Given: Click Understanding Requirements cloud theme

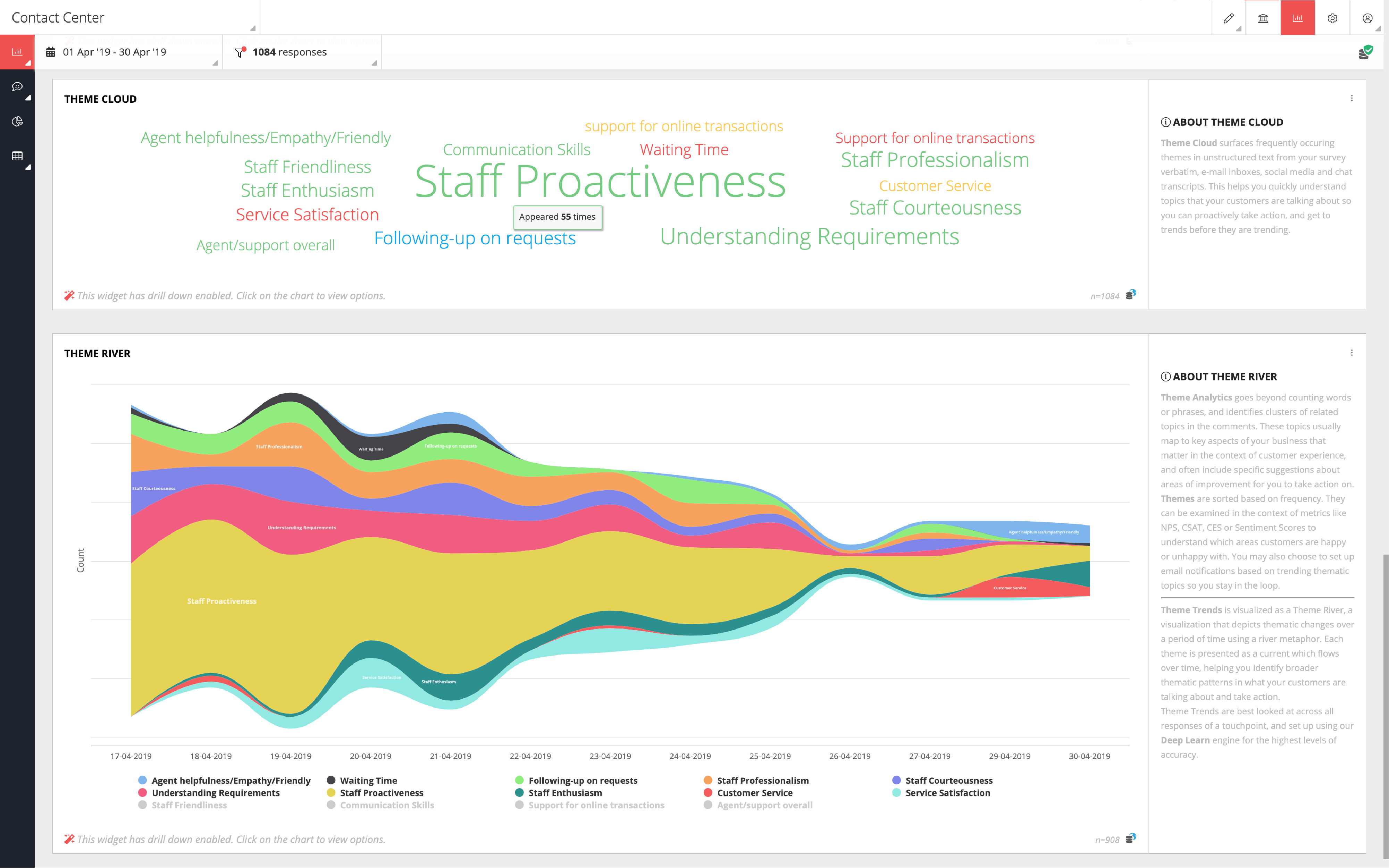Looking at the screenshot, I should 809,236.
